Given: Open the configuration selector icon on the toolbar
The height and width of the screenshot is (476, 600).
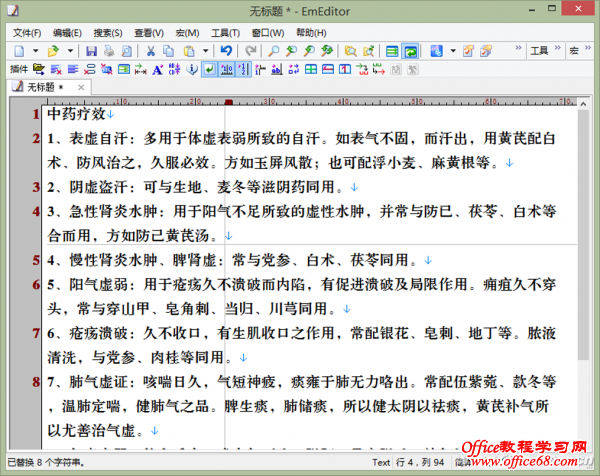Looking at the screenshot, I should pos(436,51).
